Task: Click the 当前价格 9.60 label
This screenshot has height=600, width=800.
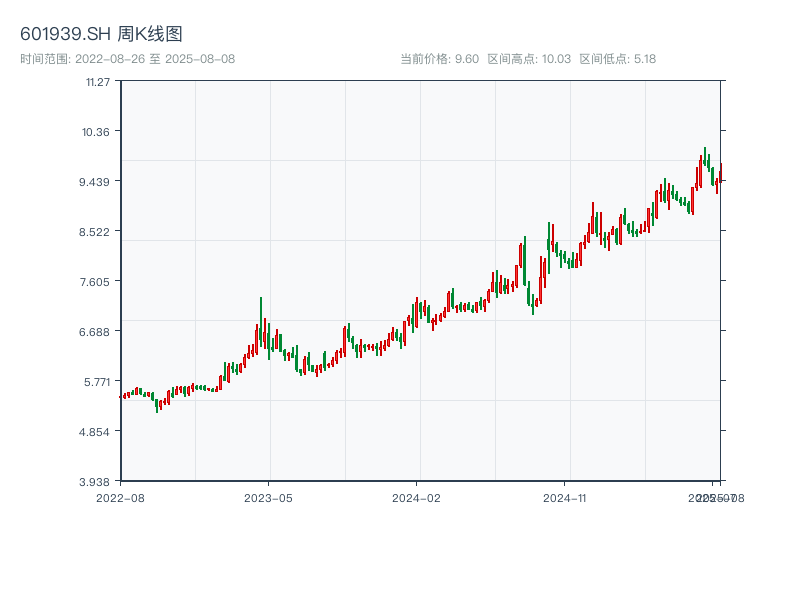Action: click(x=439, y=59)
